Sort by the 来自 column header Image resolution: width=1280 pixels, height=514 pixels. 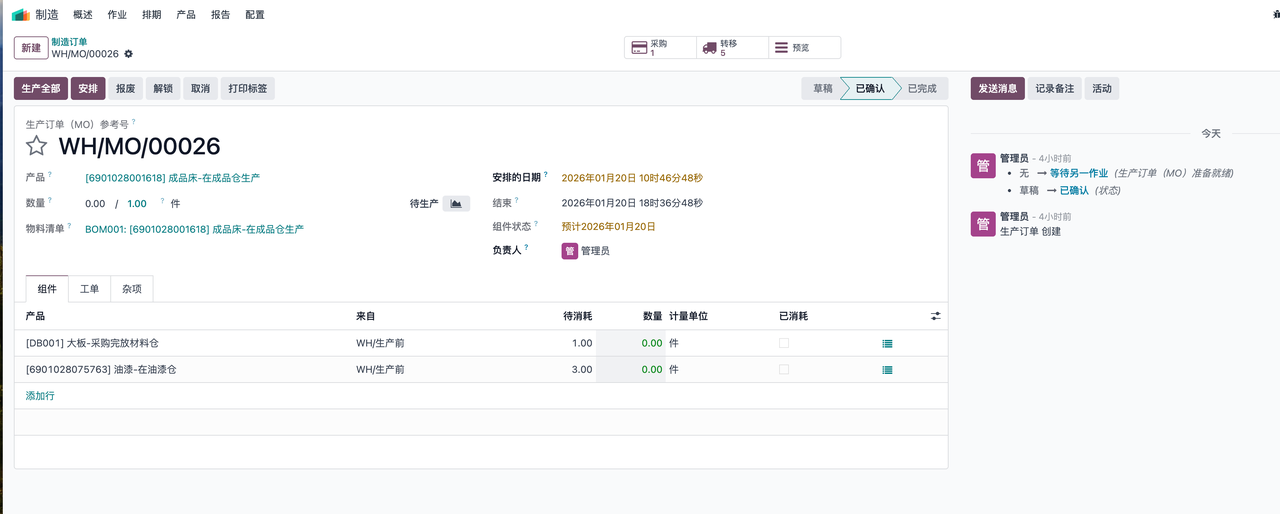click(366, 316)
